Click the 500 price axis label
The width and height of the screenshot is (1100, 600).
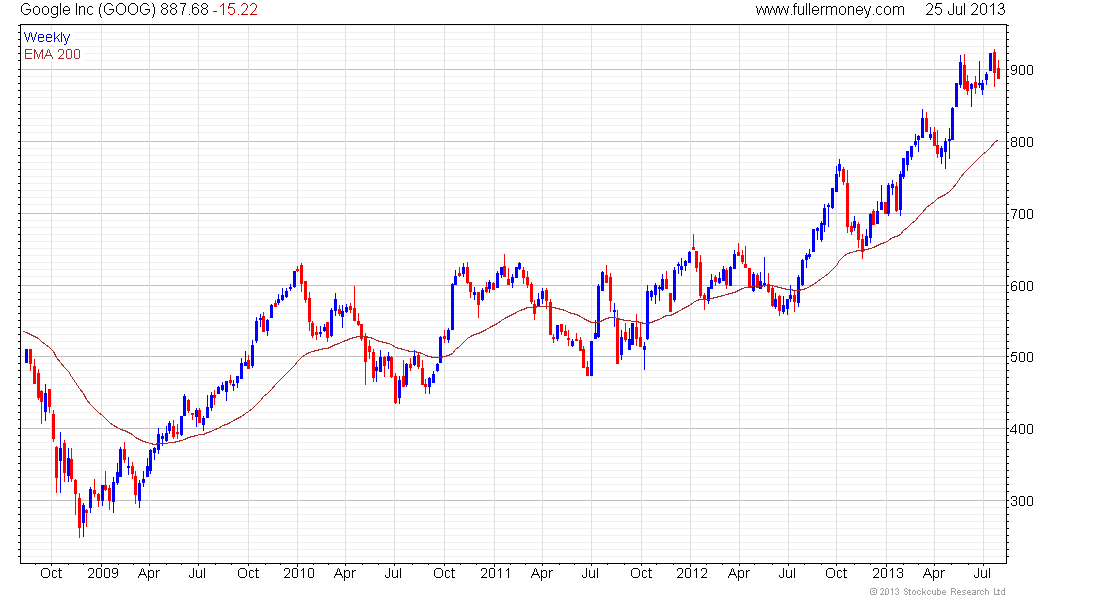click(1022, 357)
